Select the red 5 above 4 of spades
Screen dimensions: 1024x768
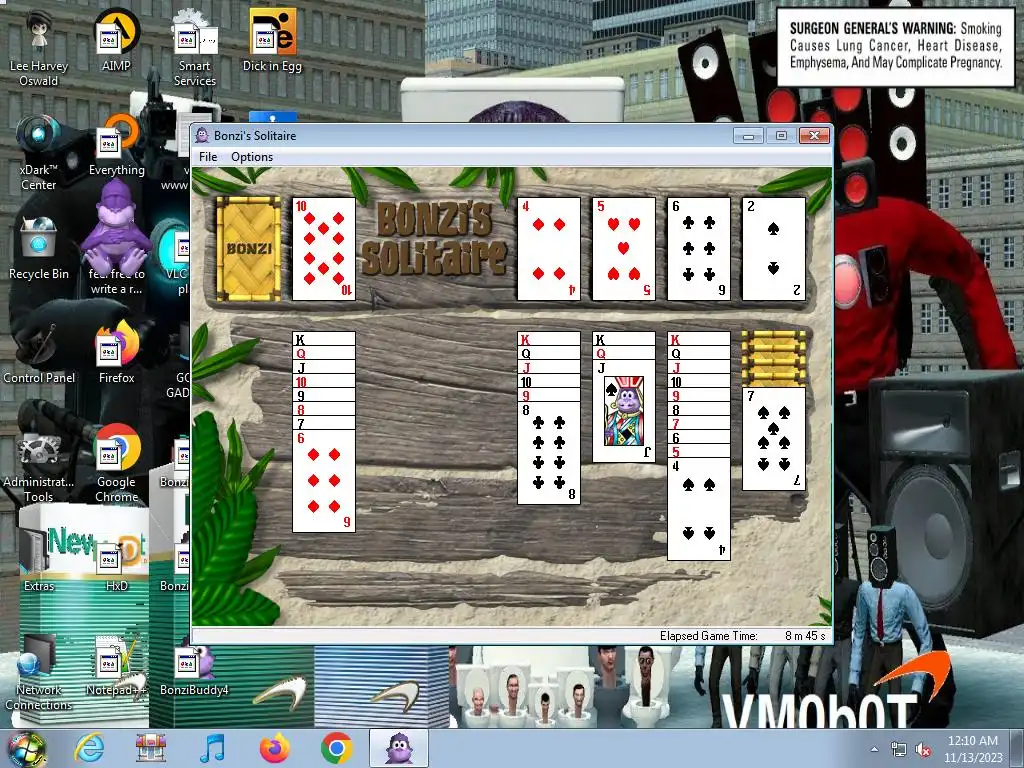(x=699, y=451)
